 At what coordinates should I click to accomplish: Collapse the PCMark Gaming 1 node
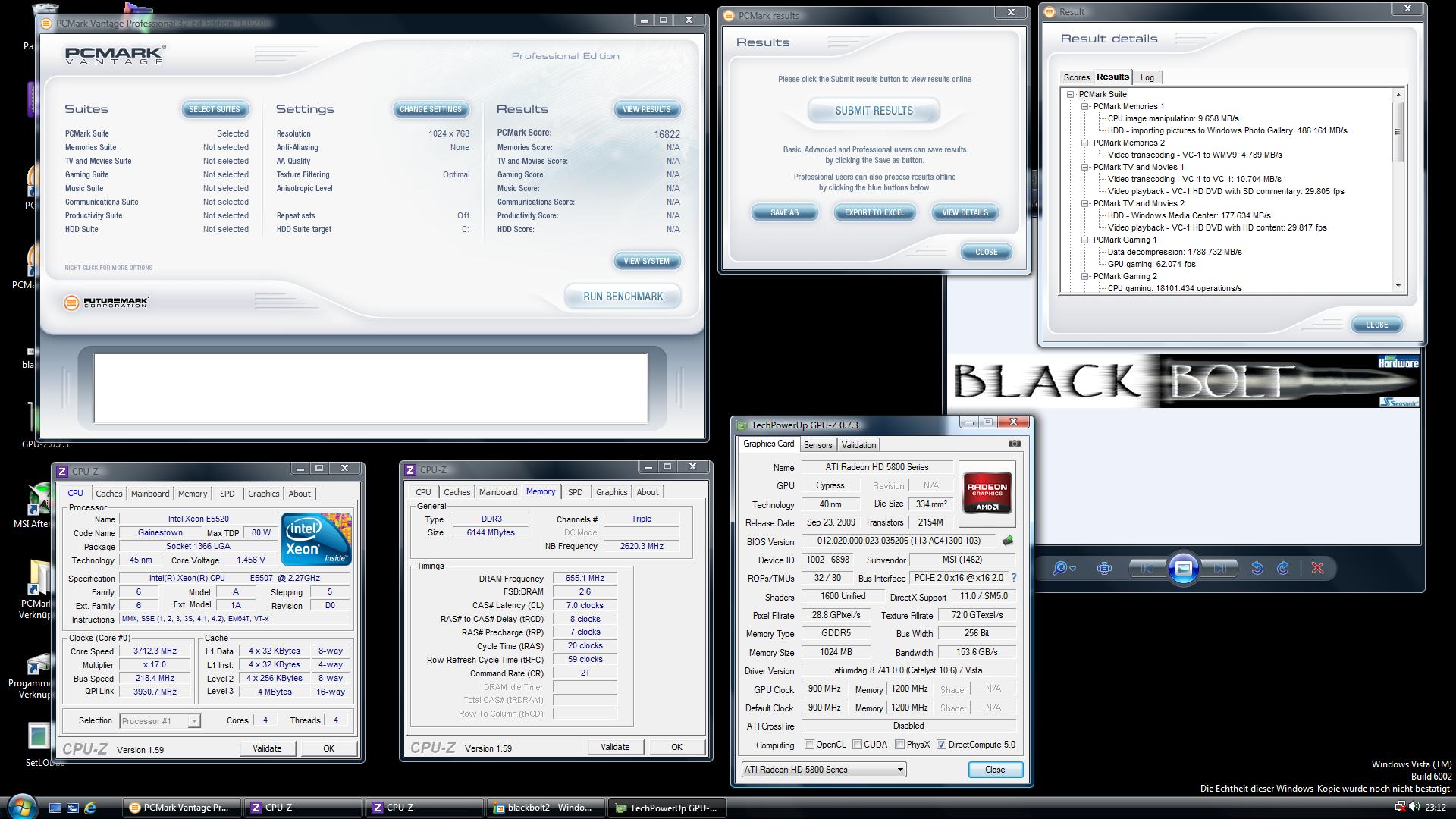[1085, 240]
